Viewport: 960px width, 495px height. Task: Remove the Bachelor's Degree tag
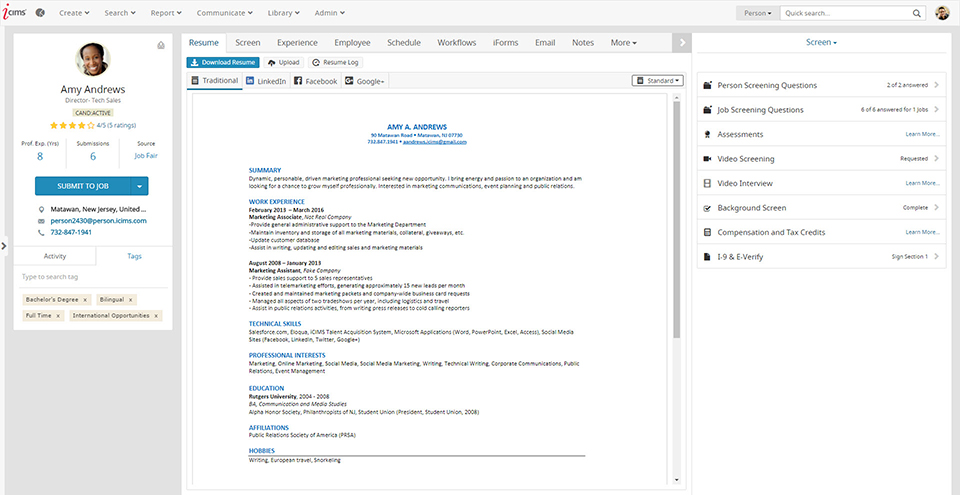tap(85, 300)
